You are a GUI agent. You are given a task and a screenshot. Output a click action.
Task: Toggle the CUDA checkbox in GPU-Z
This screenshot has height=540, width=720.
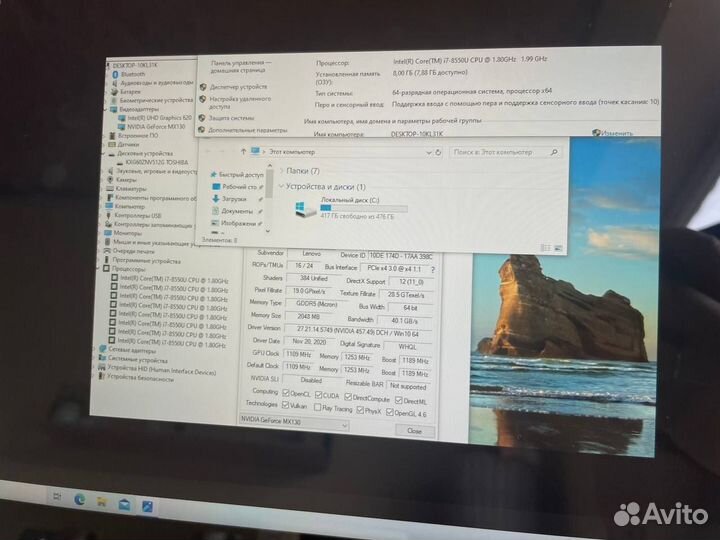[x=318, y=395]
